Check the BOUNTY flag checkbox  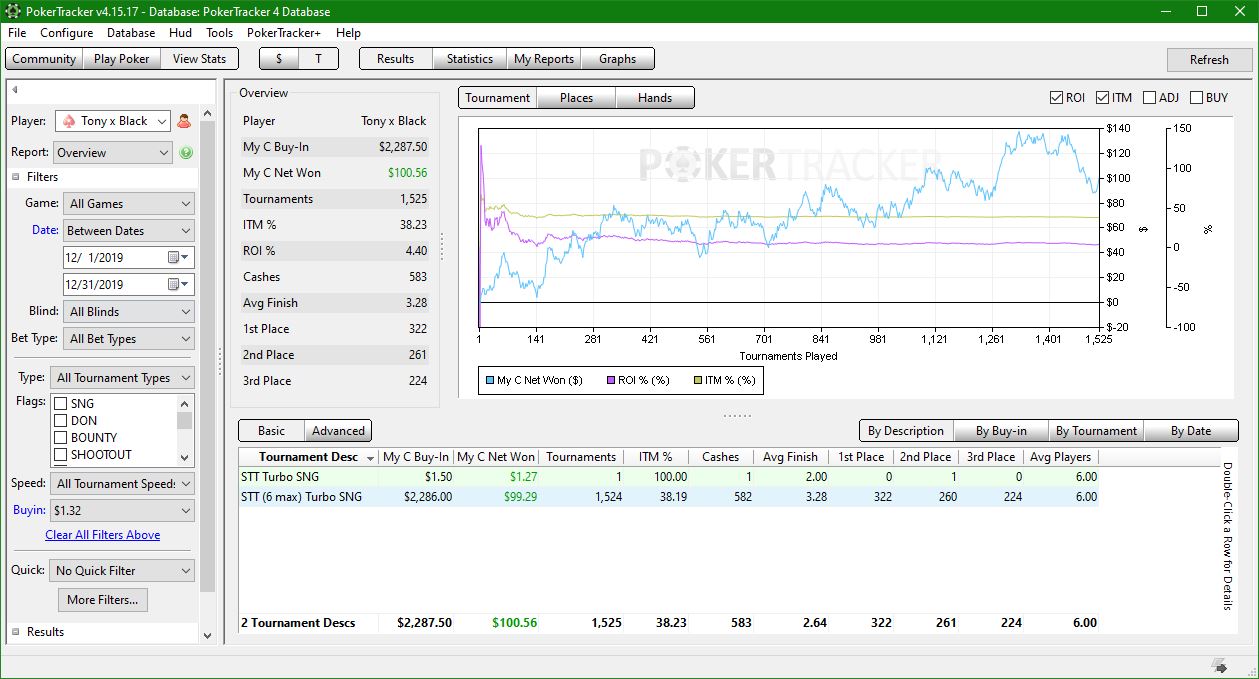click(60, 438)
